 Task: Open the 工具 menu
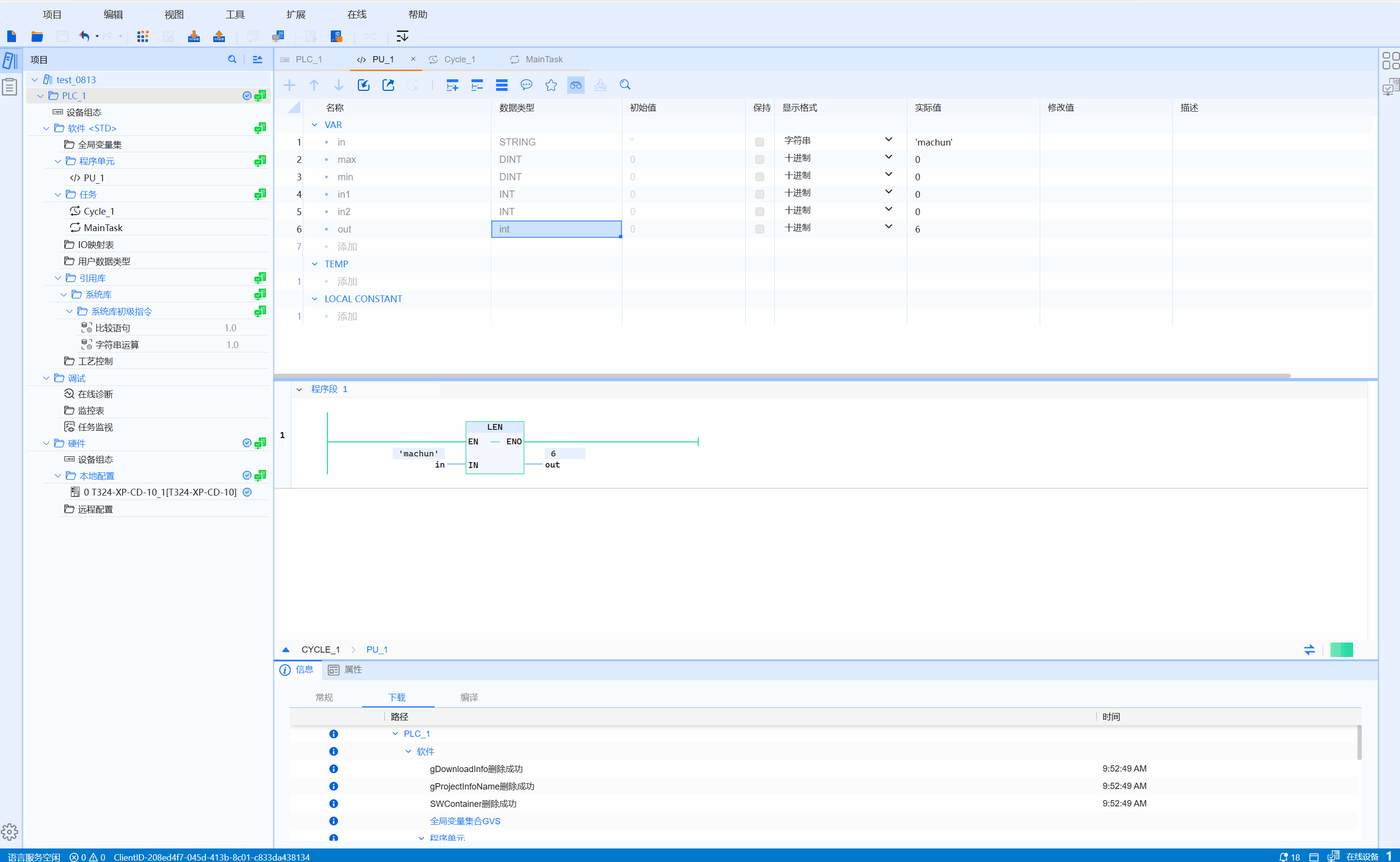click(x=235, y=14)
